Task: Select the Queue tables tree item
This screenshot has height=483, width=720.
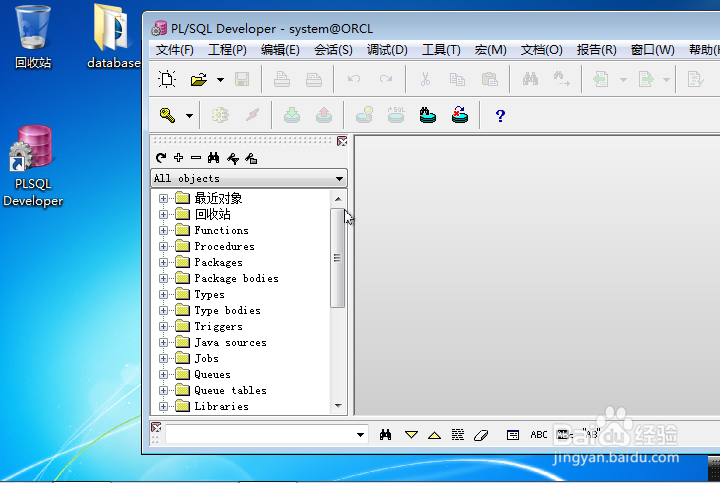Action: [230, 390]
